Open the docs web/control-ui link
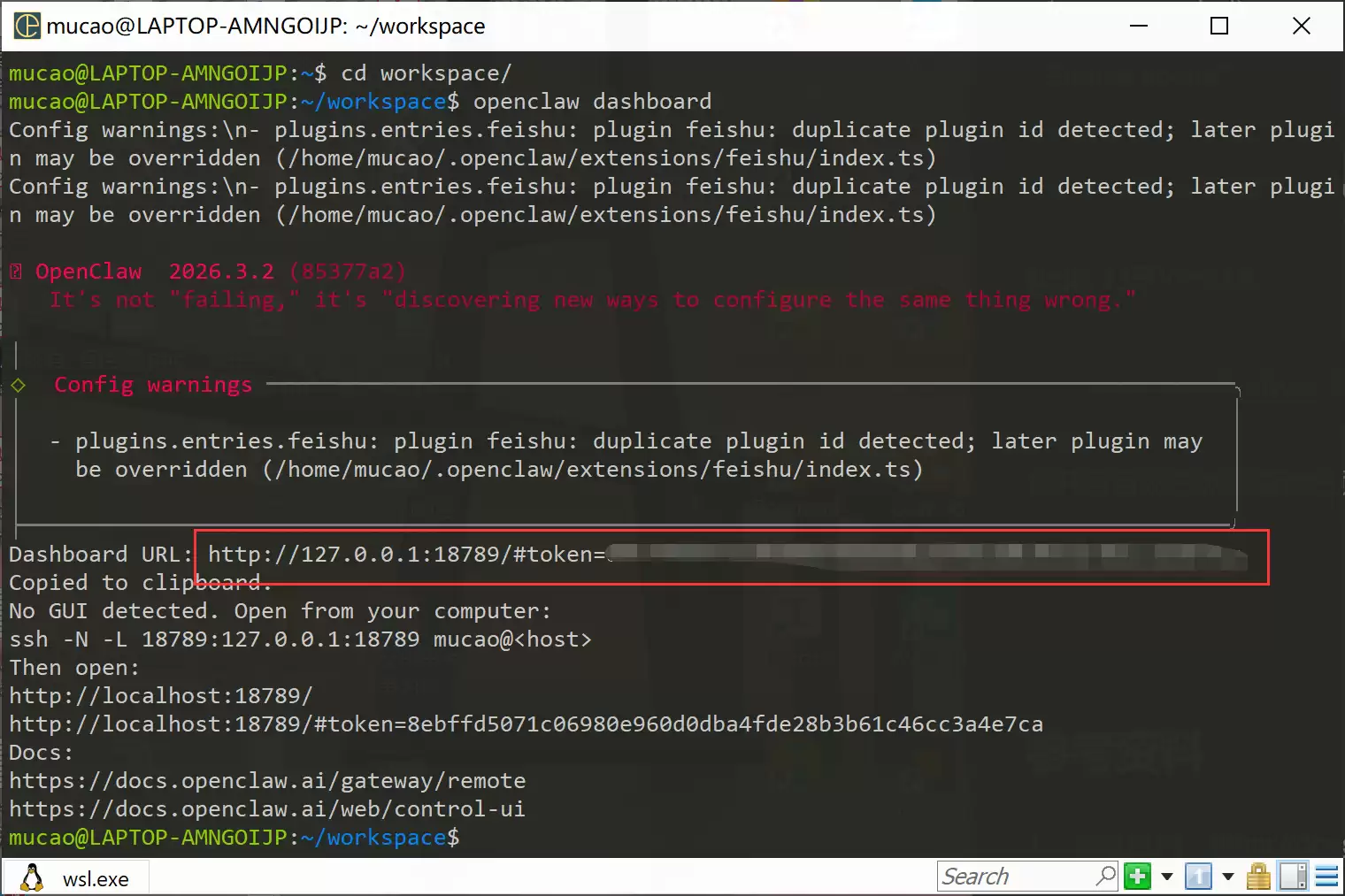The height and width of the screenshot is (896, 1345). pyautogui.click(x=267, y=809)
